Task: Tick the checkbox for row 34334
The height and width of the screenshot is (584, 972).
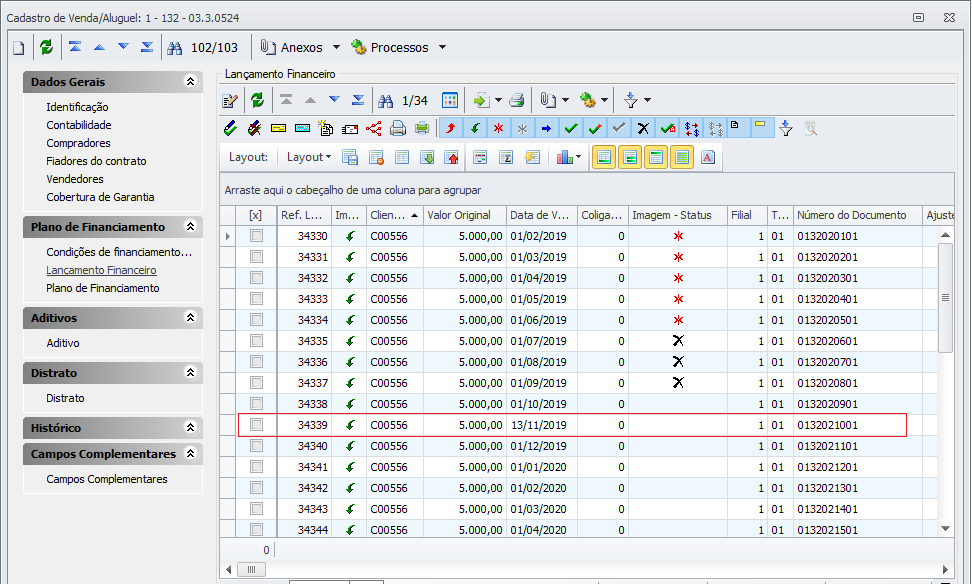Action: [x=256, y=320]
